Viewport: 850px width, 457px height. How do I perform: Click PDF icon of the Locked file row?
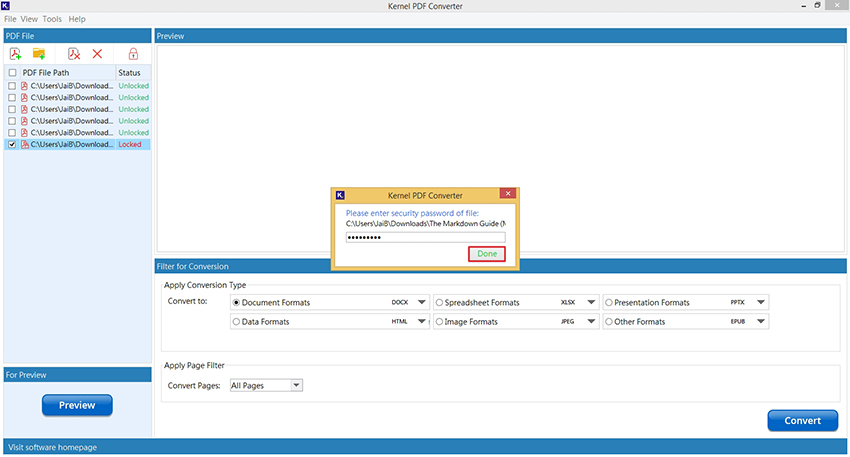[24, 144]
